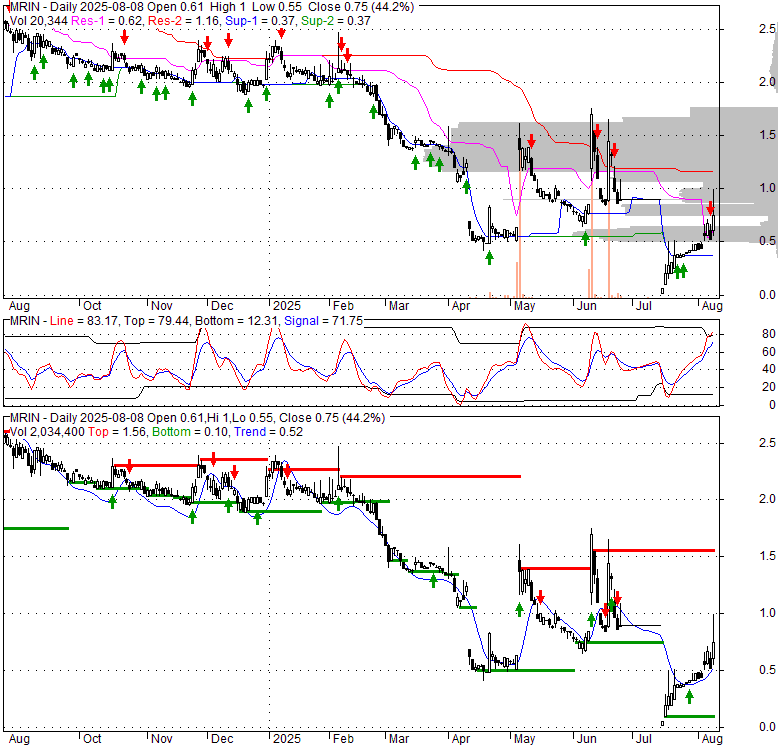This screenshot has width=780, height=745.
Task: Click the red down arrow in mid-May on the bottom chart
Action: [540, 598]
